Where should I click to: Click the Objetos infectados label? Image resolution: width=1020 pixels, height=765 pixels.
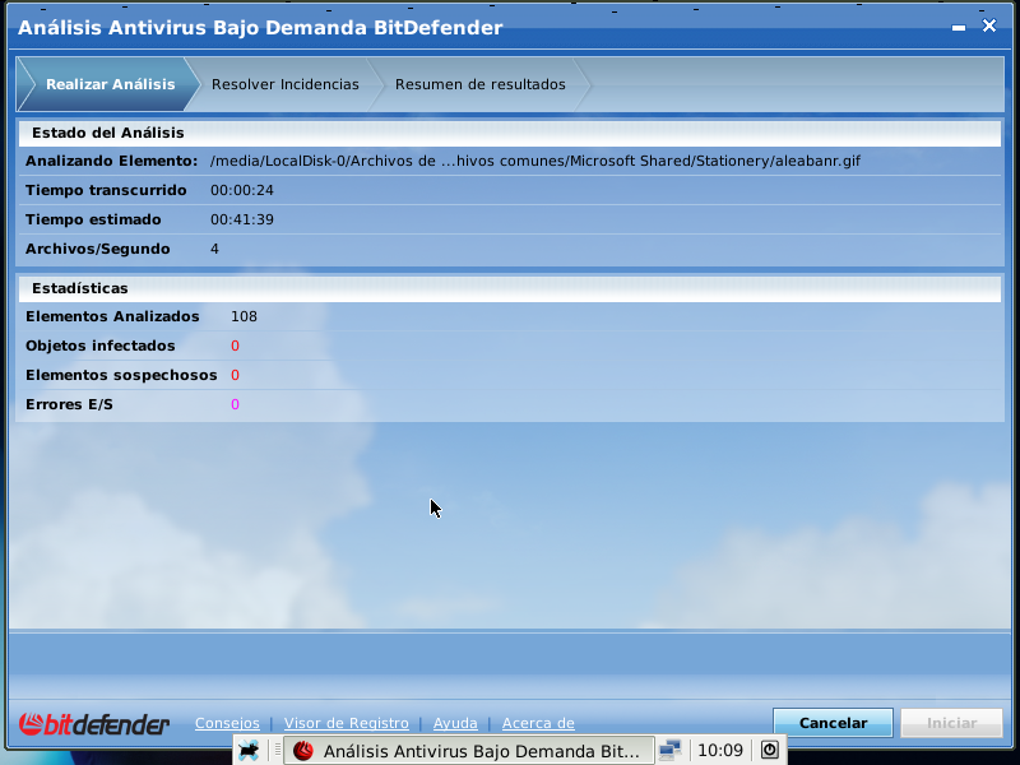(100, 346)
